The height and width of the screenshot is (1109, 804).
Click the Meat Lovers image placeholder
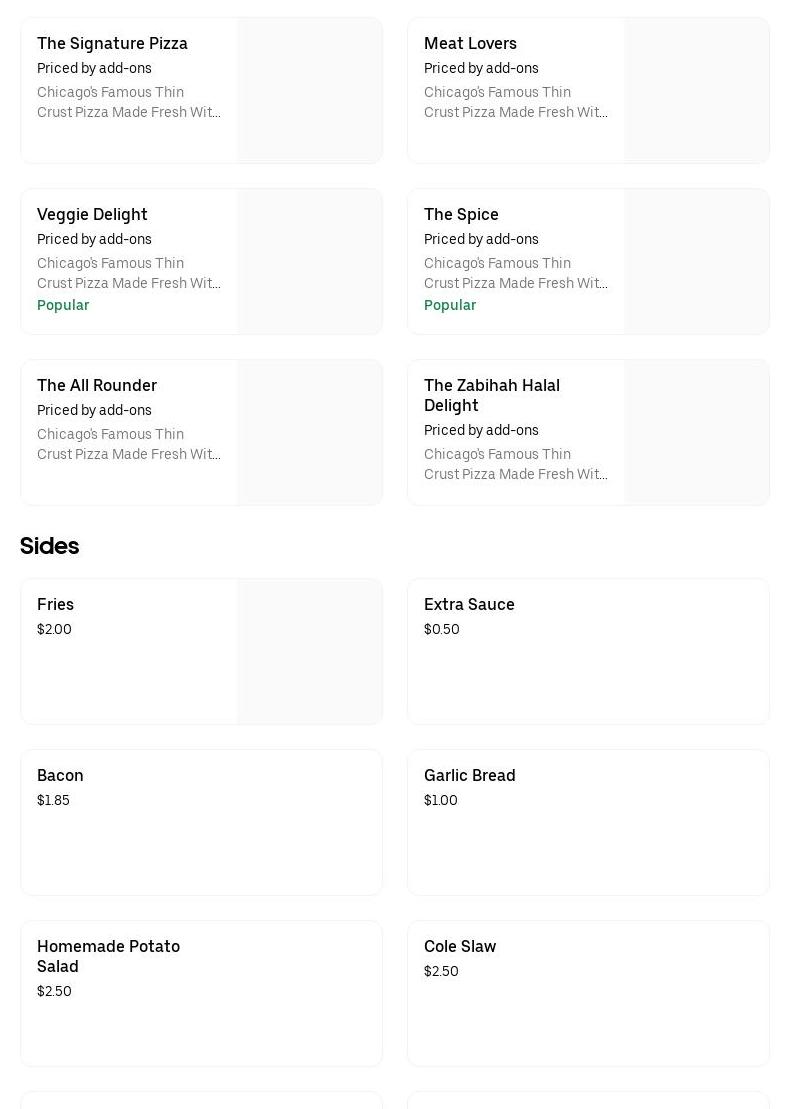point(696,91)
